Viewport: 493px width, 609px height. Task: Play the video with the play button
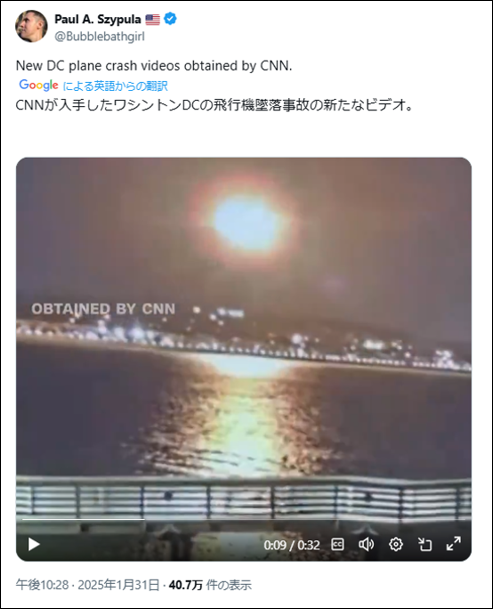[x=34, y=545]
